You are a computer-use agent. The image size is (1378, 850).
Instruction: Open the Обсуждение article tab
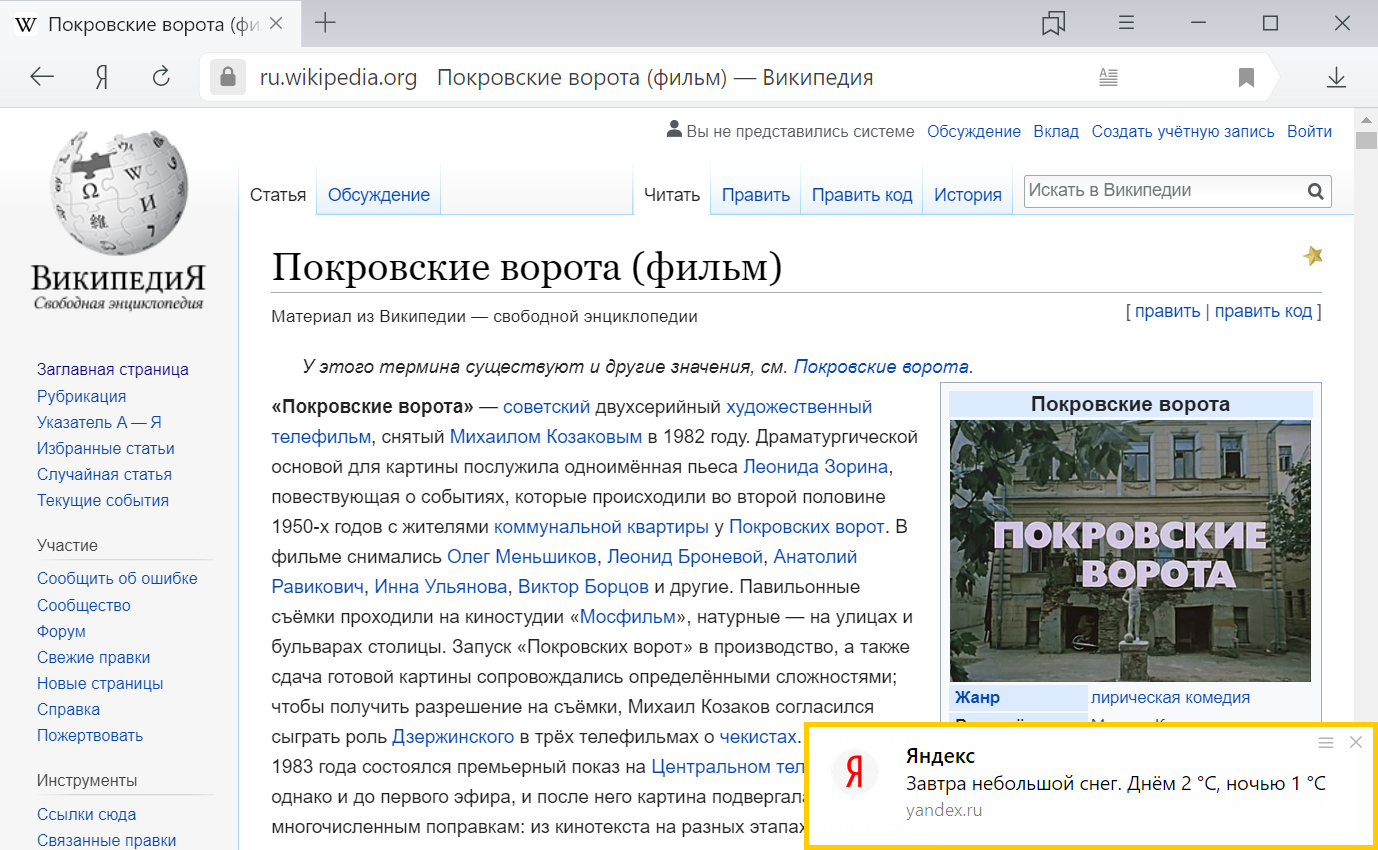(x=379, y=195)
